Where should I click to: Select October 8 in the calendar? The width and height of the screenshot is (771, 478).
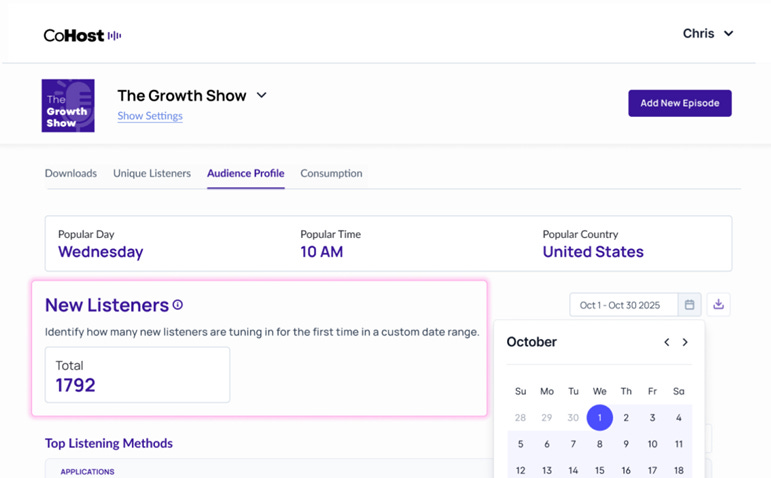click(599, 444)
